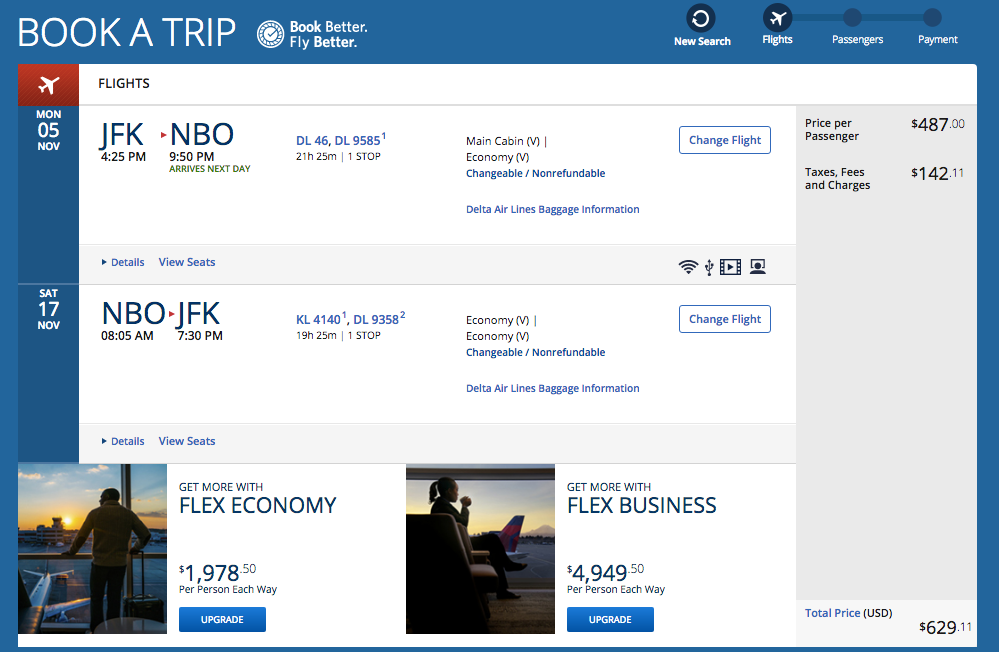Click the Flex Economy sunset traveler photo

[x=92, y=548]
